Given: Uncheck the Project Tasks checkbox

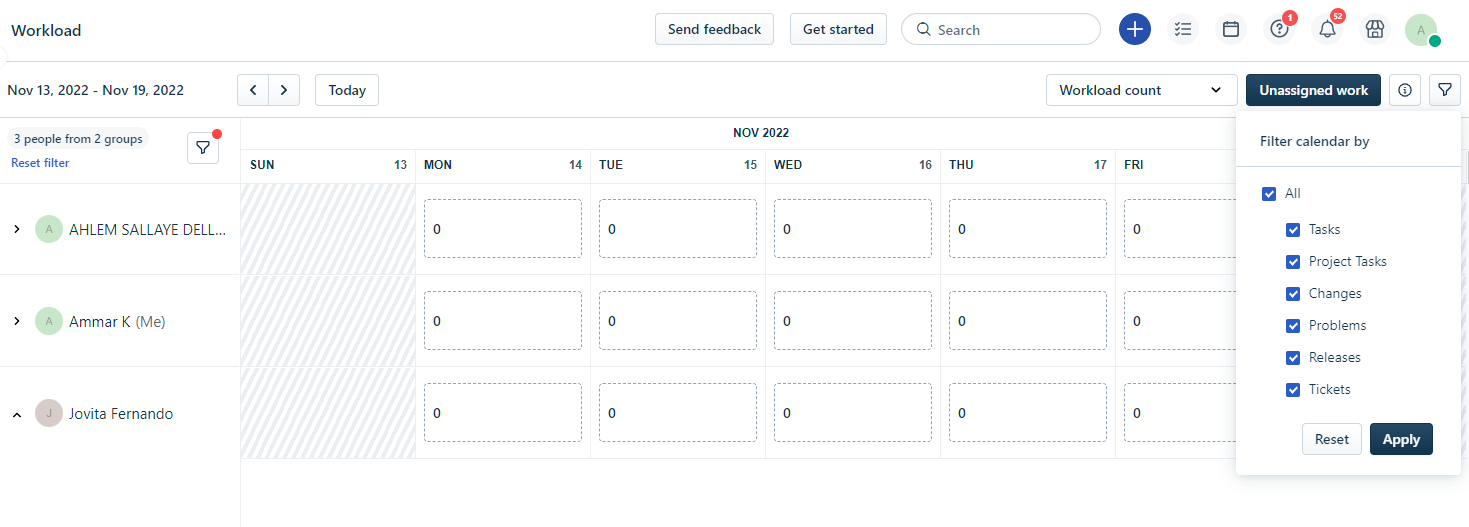Looking at the screenshot, I should click(x=1294, y=262).
